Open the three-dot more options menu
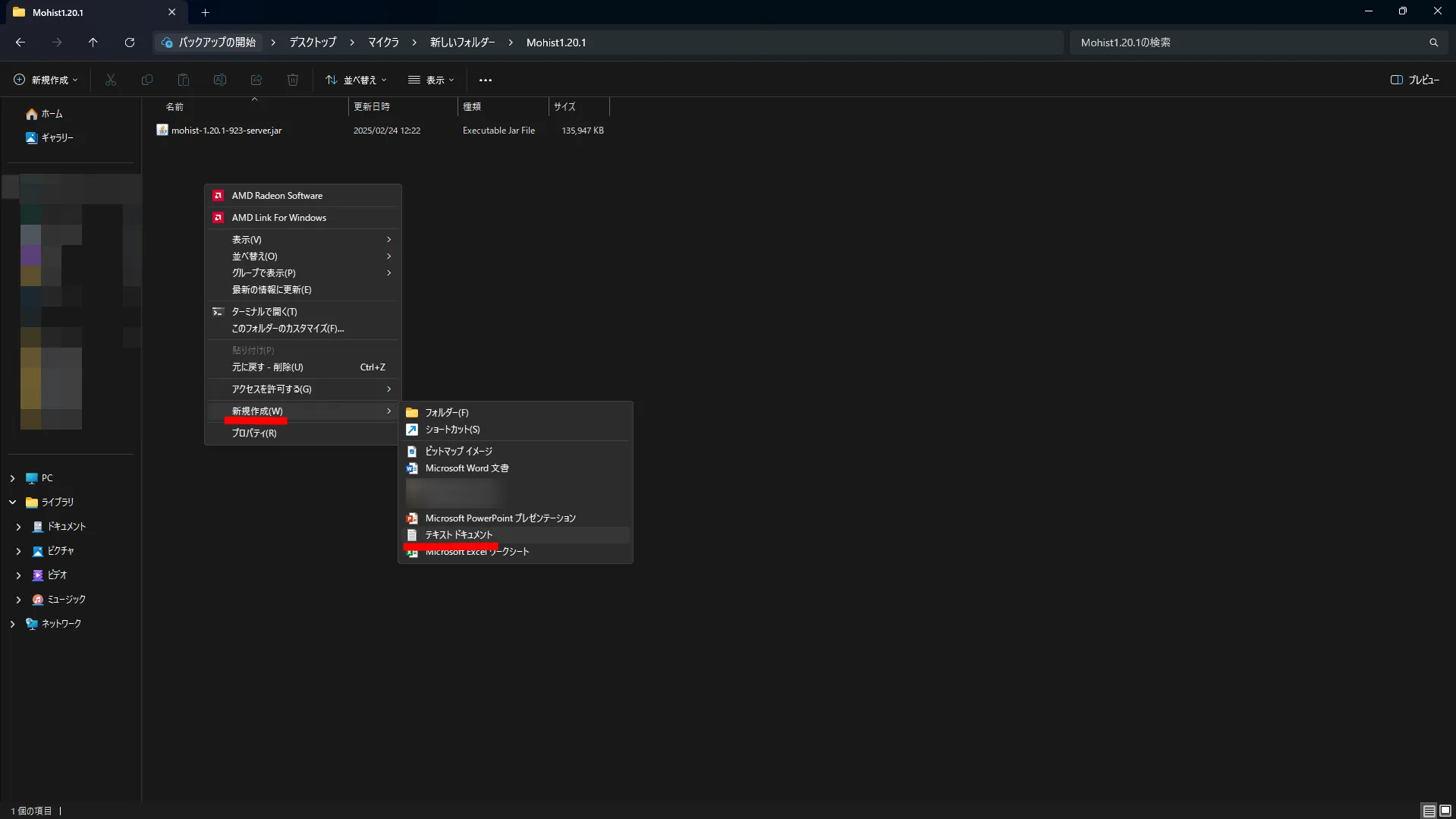This screenshot has width=1456, height=819. pos(486,80)
